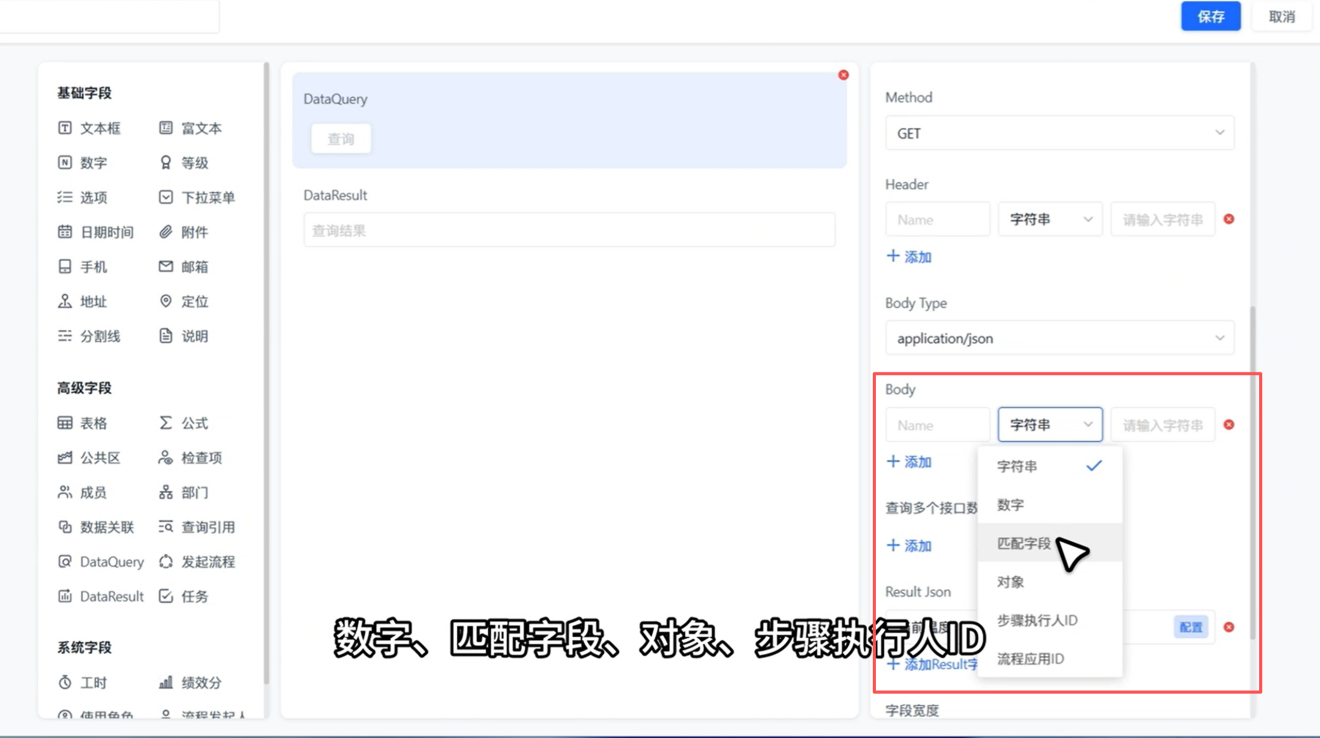Image resolution: width=1320 pixels, height=738 pixels.
Task: Select the 手机 phone field
Action: pyautogui.click(x=82, y=267)
